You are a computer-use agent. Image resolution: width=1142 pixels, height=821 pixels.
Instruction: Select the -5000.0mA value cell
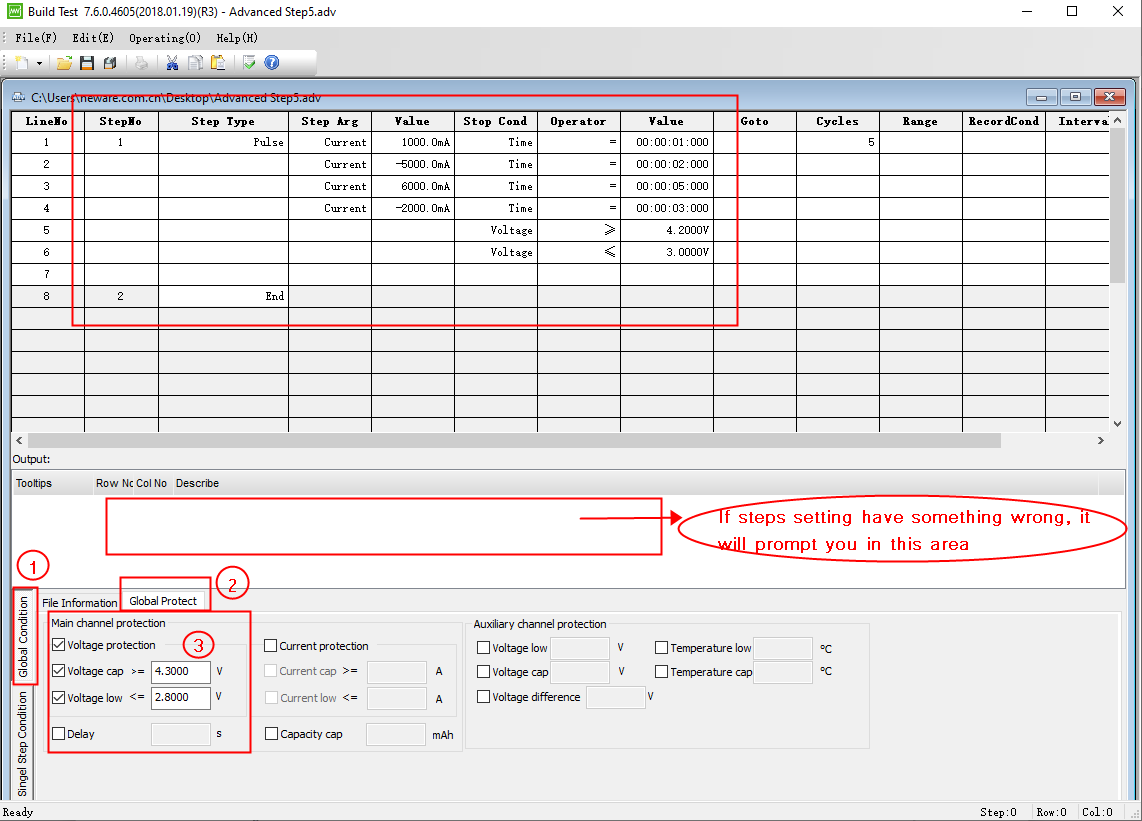point(413,164)
